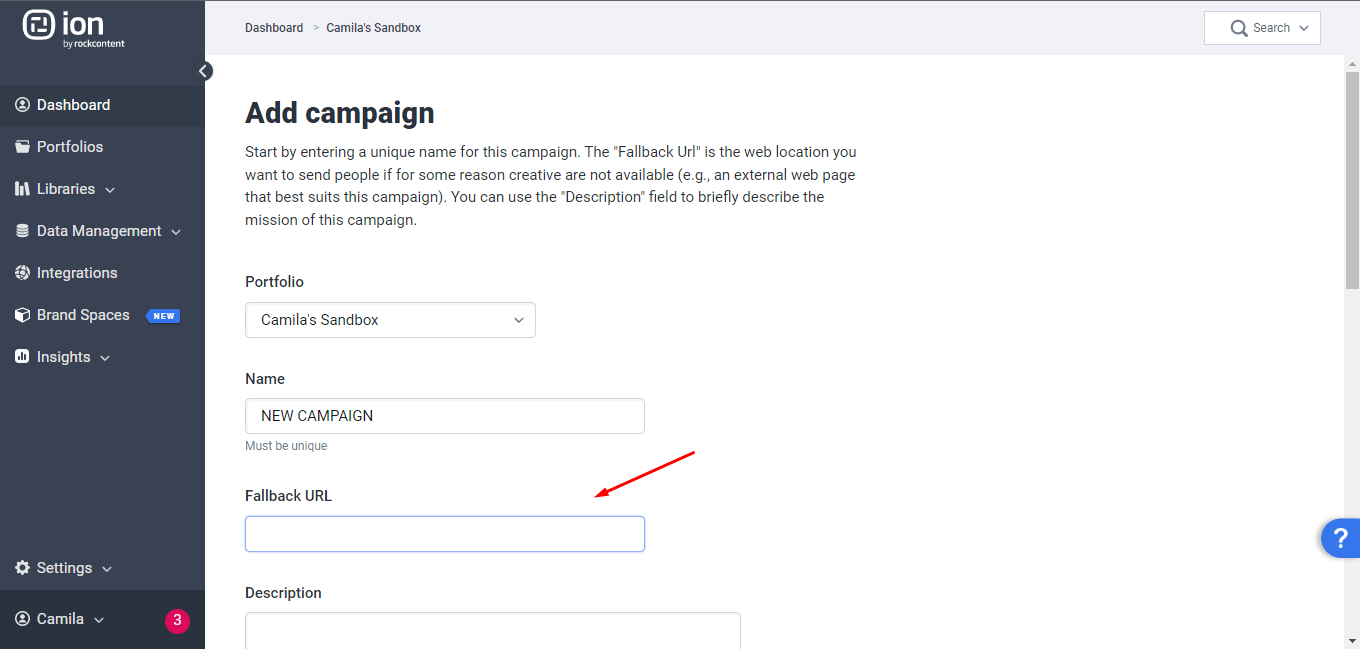Viewport: 1360px width, 649px height.
Task: Click the Insights chart icon
Action: tap(22, 357)
